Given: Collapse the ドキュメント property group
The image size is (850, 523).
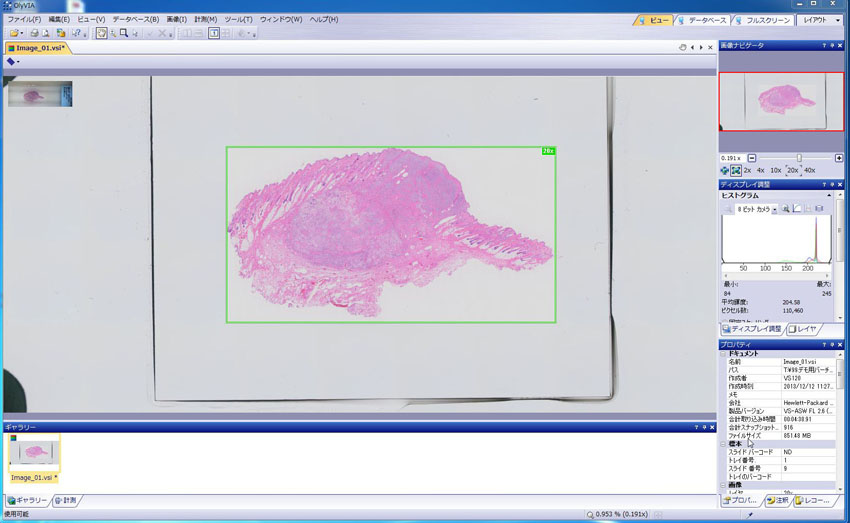Looking at the screenshot, I should point(723,353).
